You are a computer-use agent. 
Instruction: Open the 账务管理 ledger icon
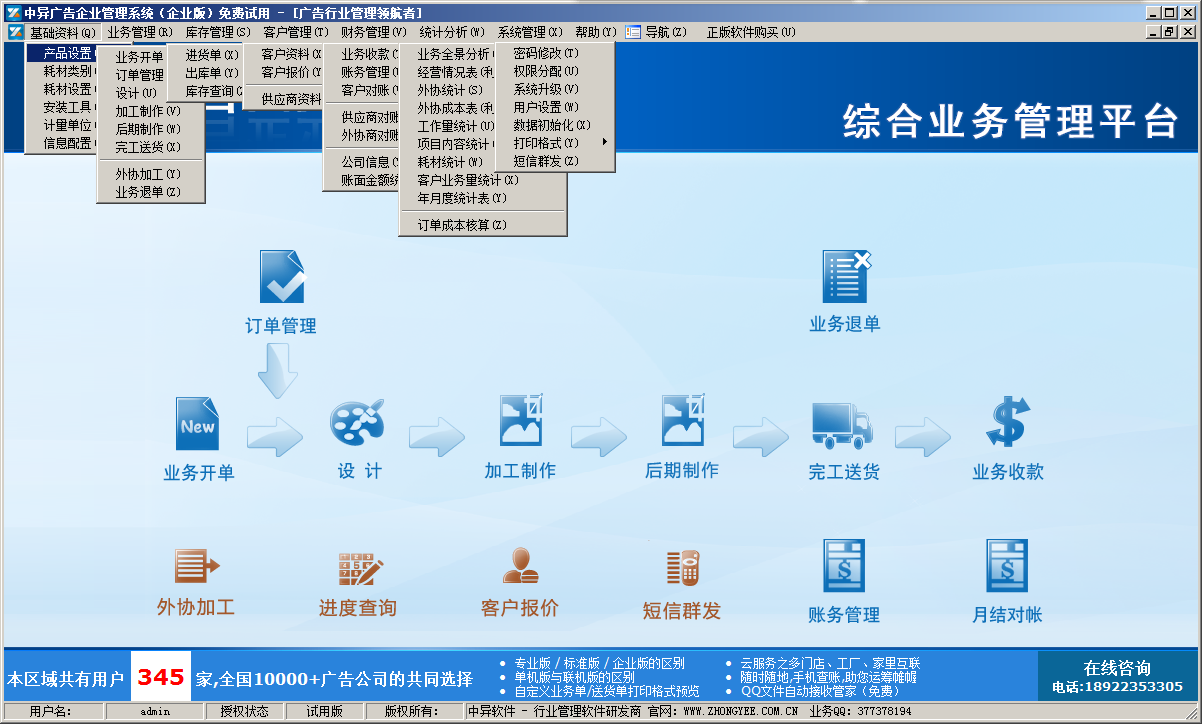point(843,567)
